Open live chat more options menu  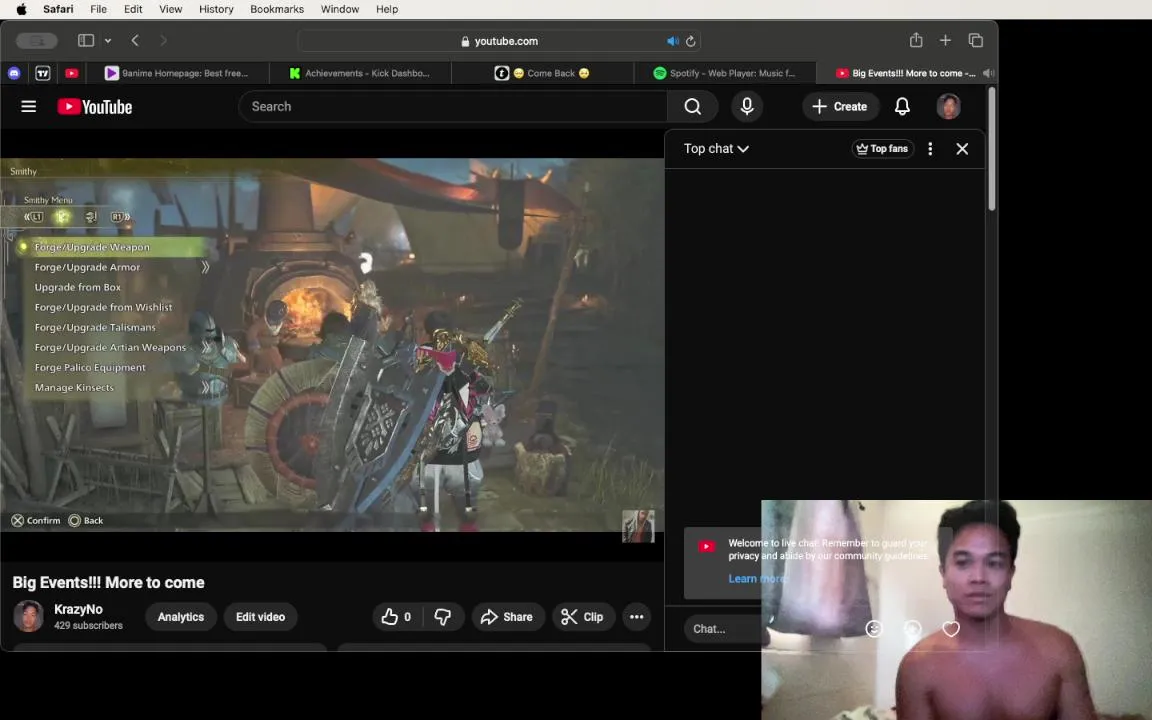[930, 148]
